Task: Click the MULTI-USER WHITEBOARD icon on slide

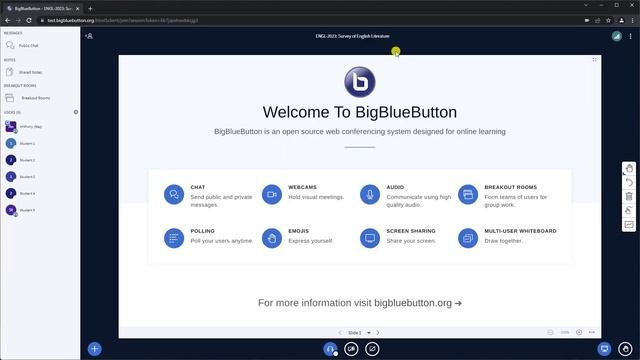Action: [468, 238]
